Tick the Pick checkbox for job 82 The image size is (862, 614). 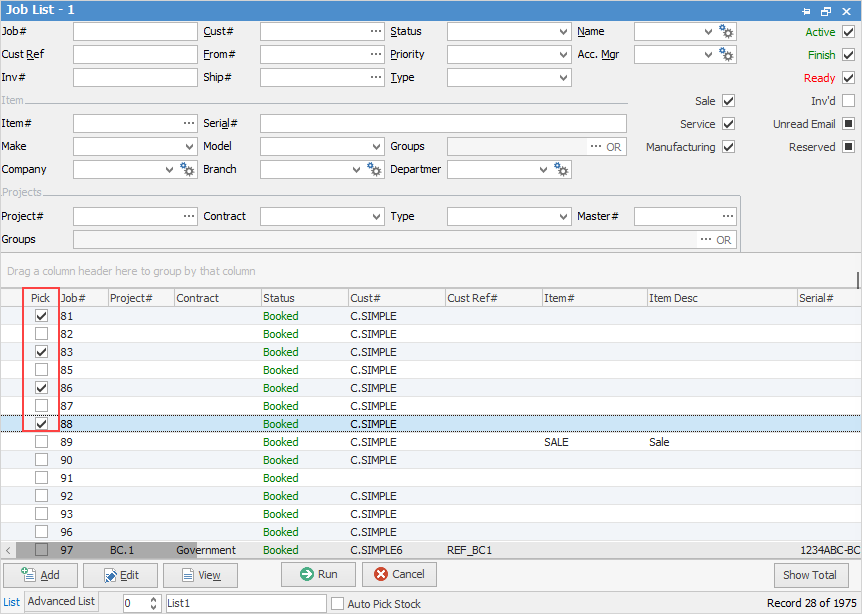tap(41, 334)
